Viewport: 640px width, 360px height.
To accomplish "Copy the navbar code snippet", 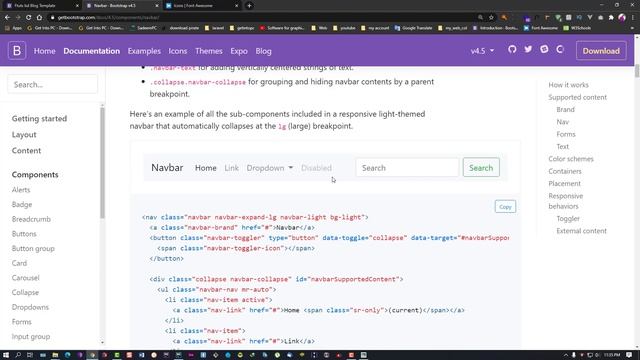I will [x=505, y=207].
